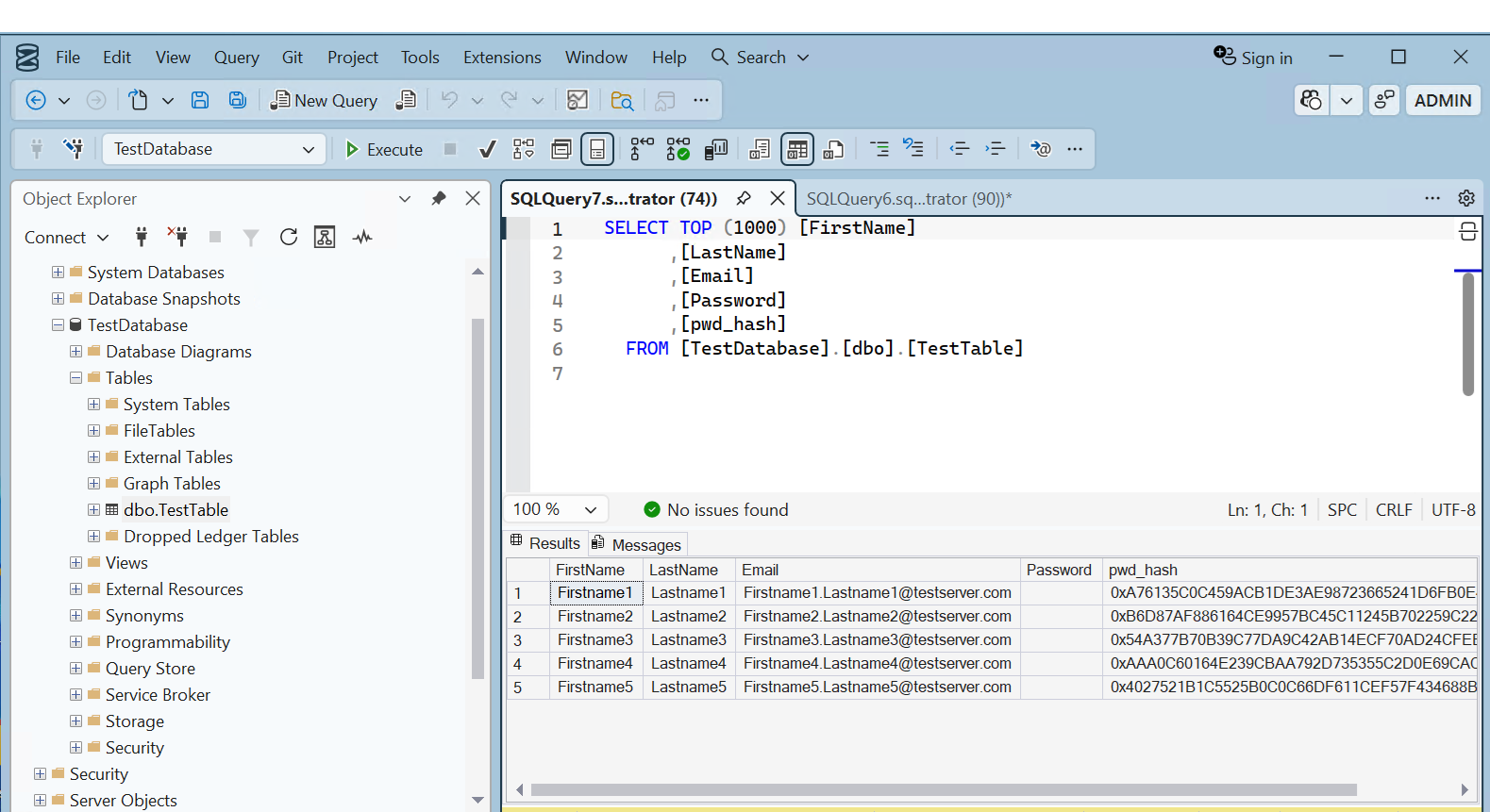
Task: Open the Extensions menu
Action: [502, 58]
